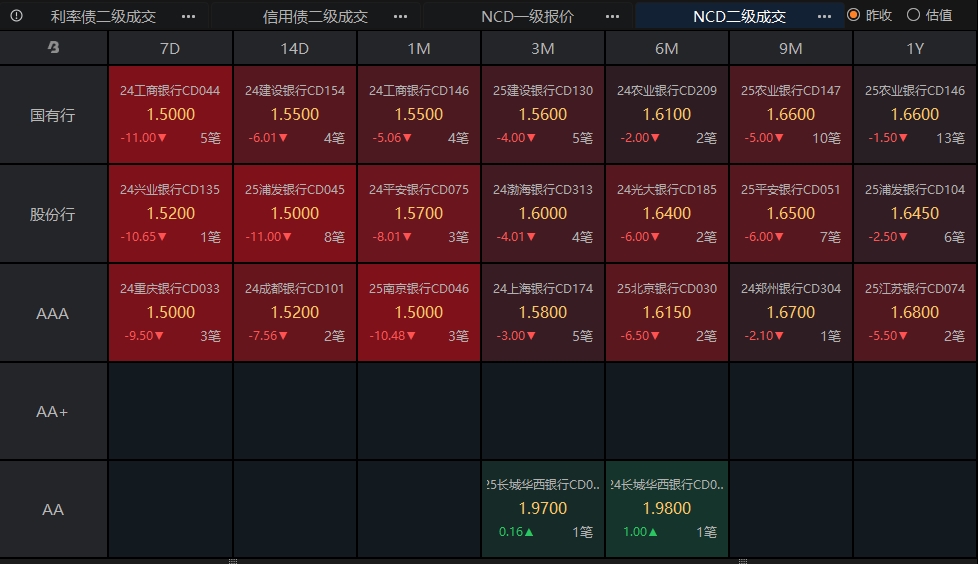Click the info icon beside 利率债二级成交

pyautogui.click(x=17, y=16)
